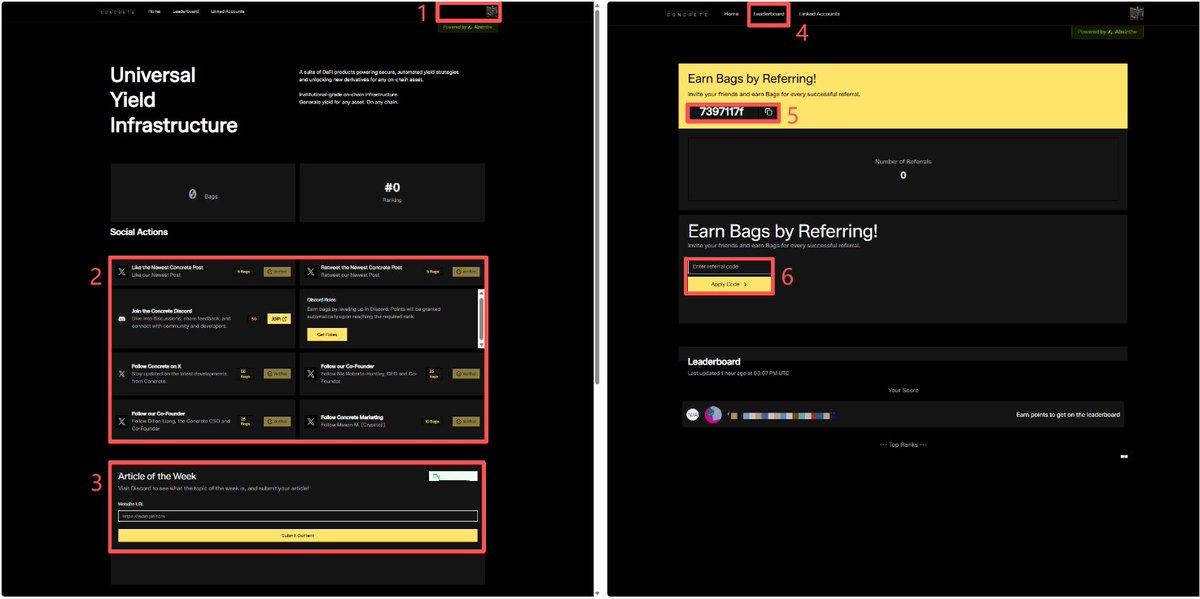Click the Number of Referrals count
The height and width of the screenshot is (599, 1200).
coord(903,175)
